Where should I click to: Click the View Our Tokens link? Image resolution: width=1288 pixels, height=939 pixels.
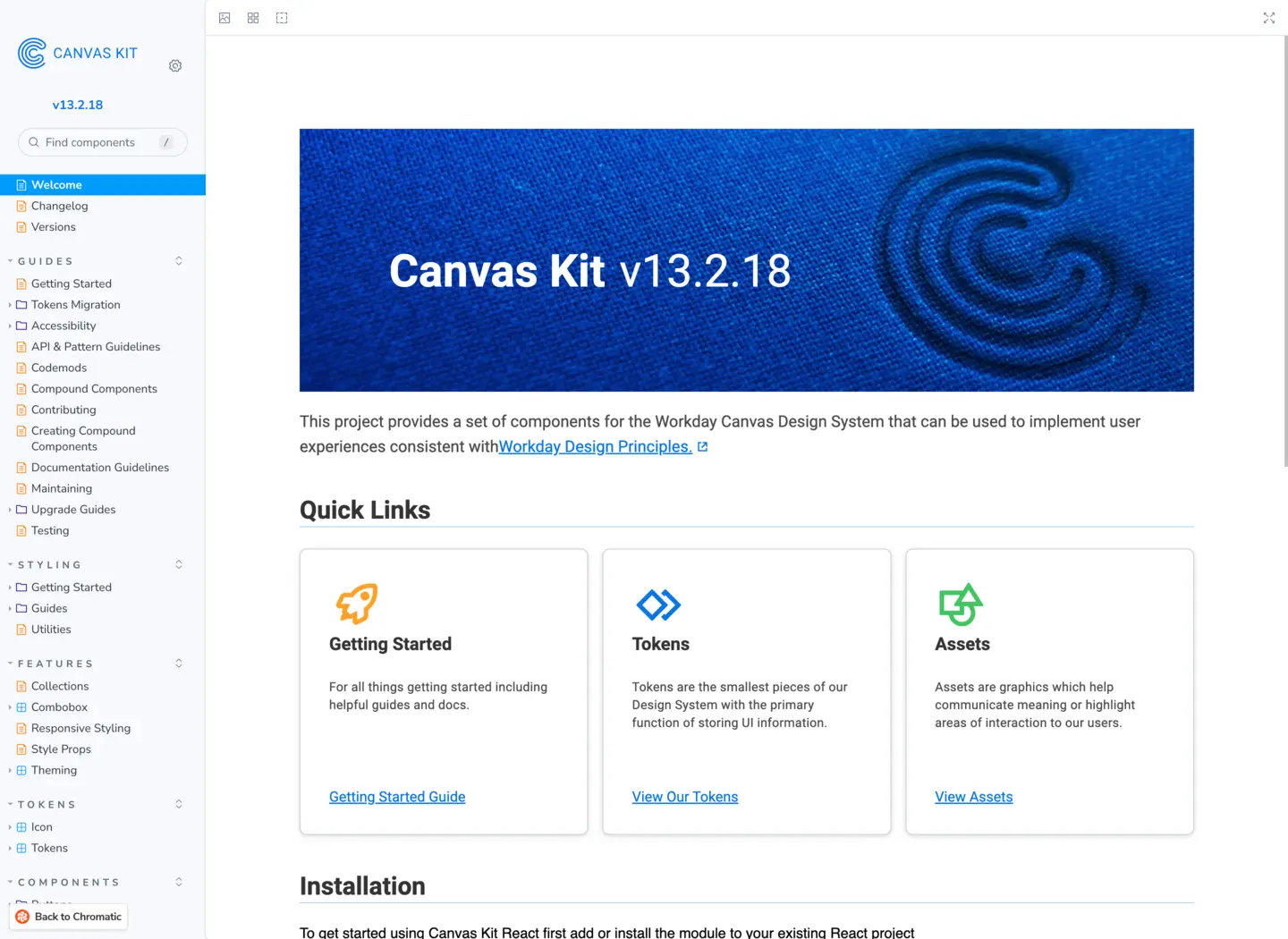click(x=684, y=797)
